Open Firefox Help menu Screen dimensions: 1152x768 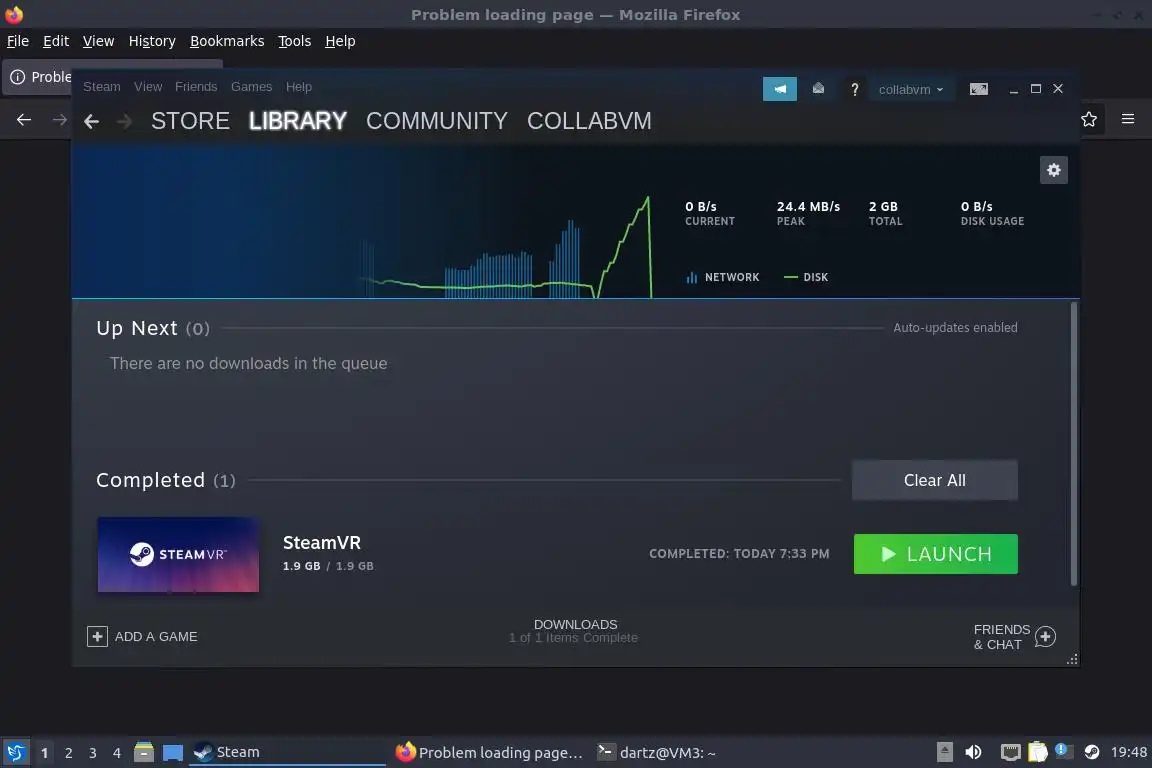pos(340,41)
